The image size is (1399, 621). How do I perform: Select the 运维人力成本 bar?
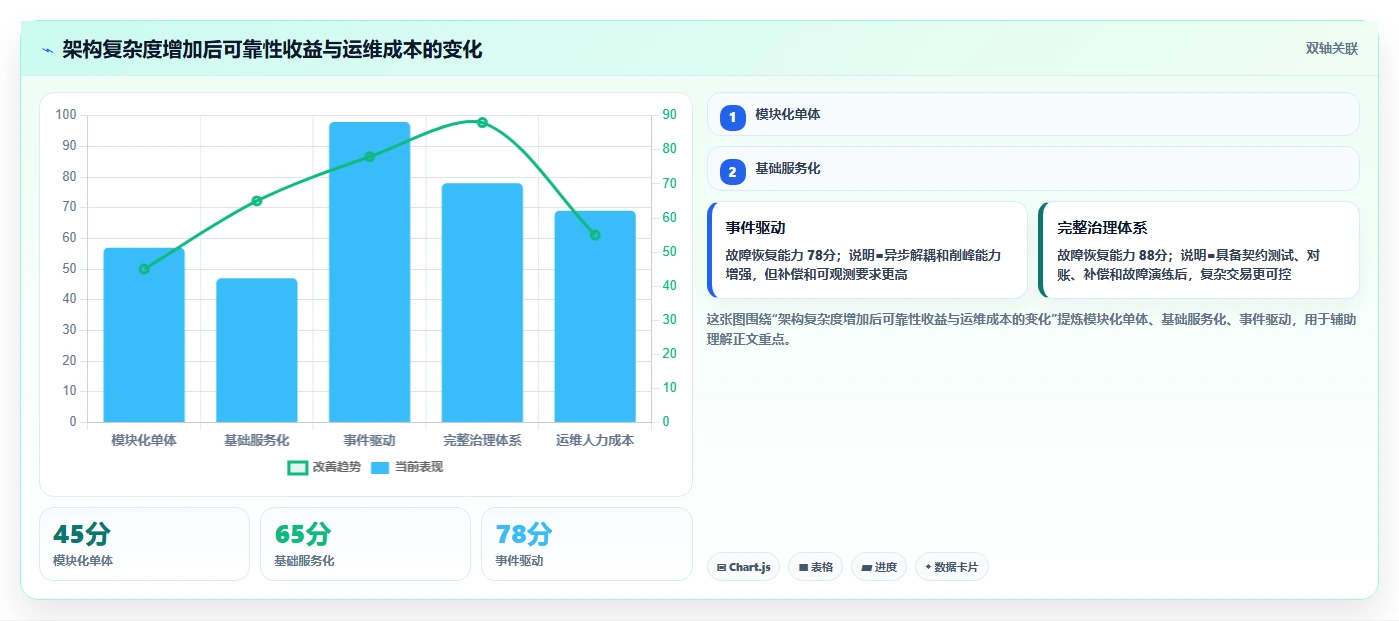click(x=595, y=316)
